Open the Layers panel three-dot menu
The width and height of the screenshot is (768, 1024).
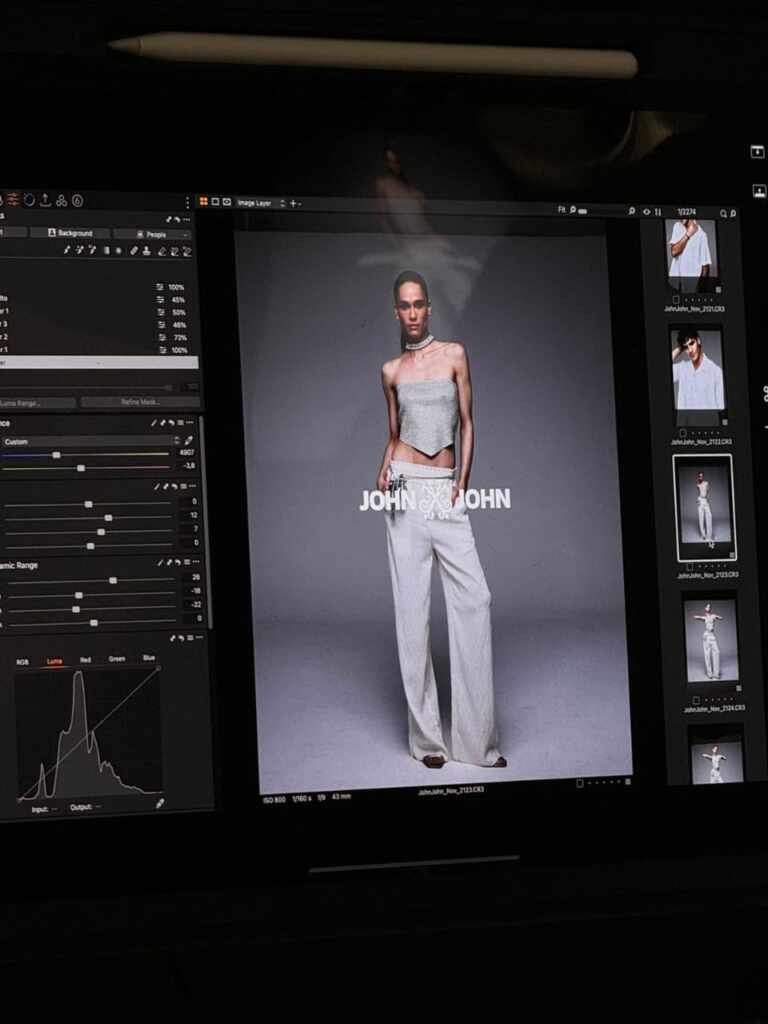point(187,219)
